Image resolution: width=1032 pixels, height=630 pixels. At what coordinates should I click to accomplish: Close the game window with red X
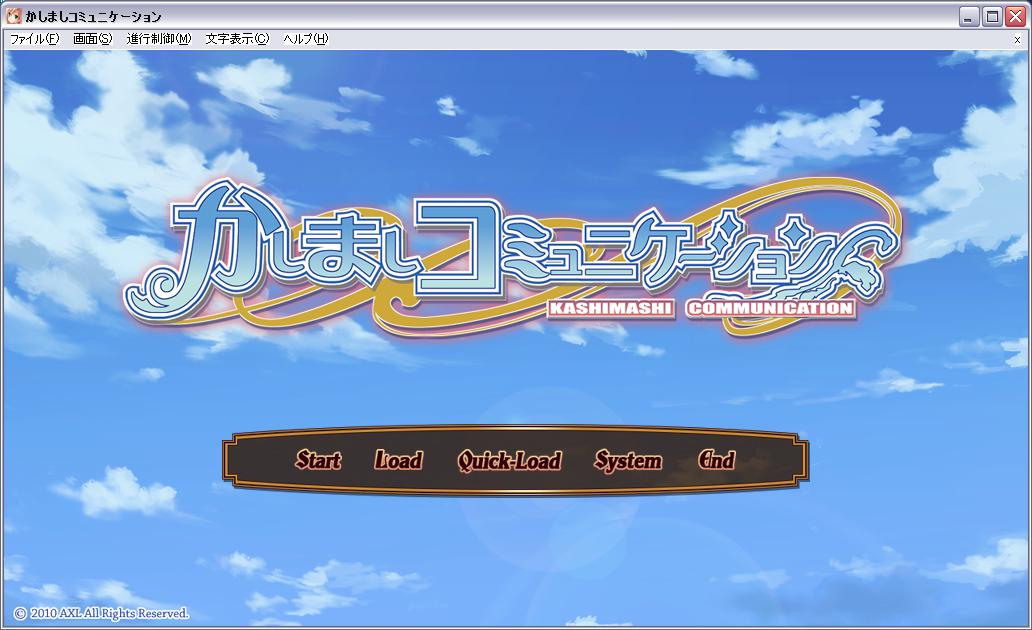pos(1016,16)
